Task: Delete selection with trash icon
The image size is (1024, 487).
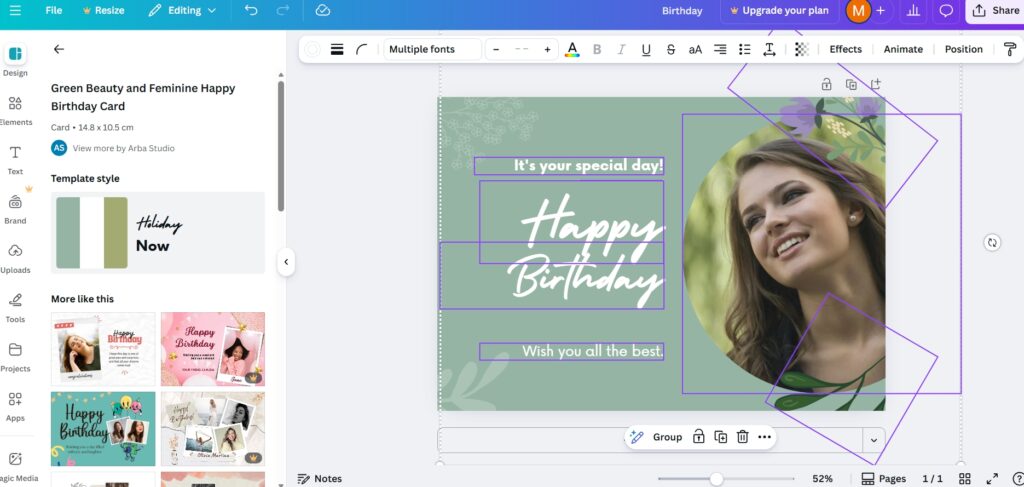Action: pyautogui.click(x=742, y=437)
